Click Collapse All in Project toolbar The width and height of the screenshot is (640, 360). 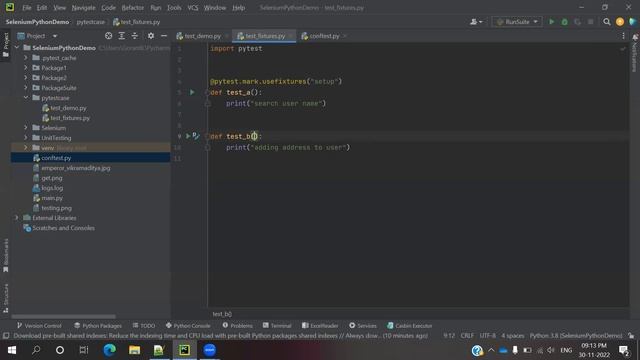[x=135, y=36]
